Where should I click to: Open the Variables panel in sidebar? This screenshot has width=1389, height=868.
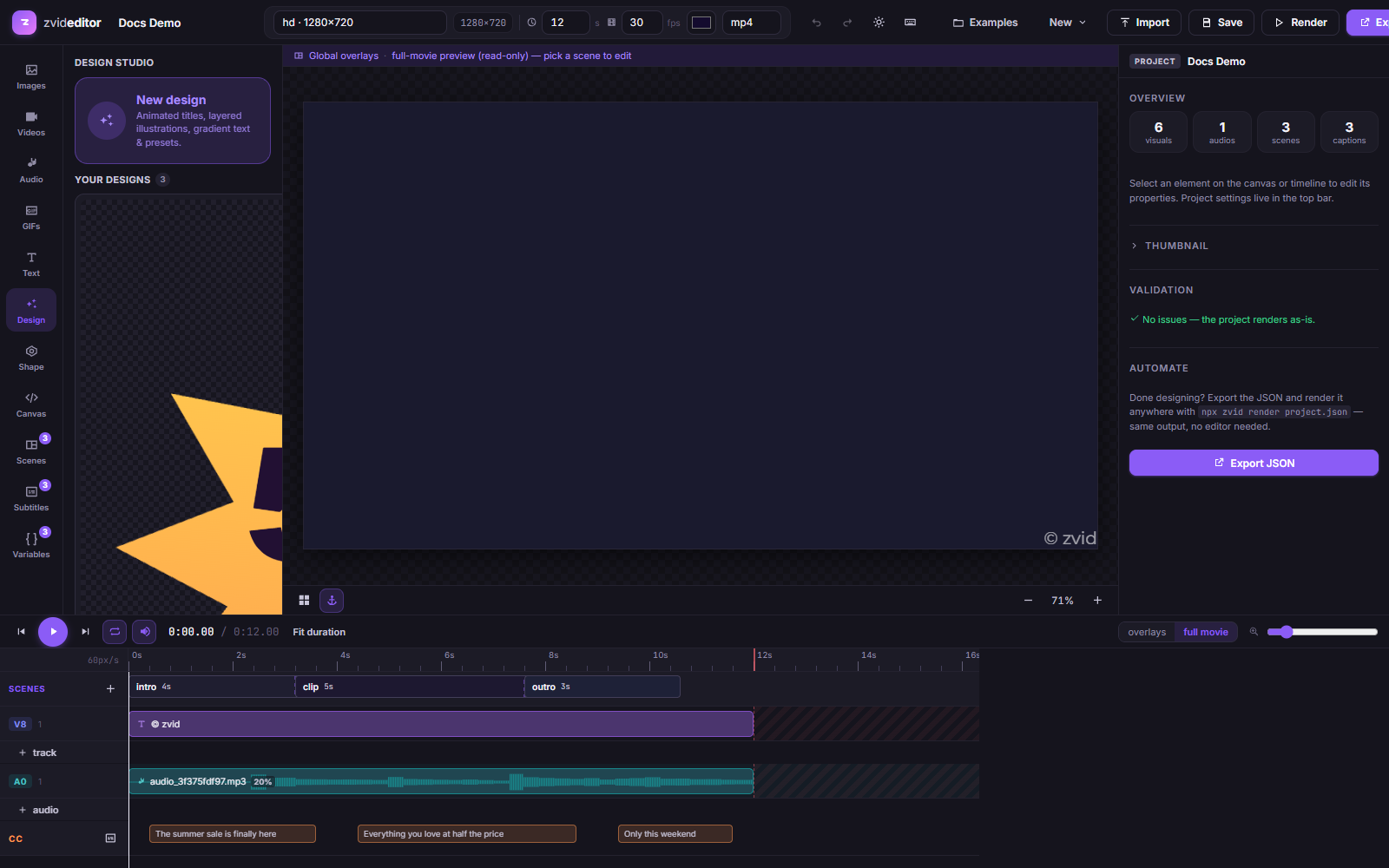point(31,546)
